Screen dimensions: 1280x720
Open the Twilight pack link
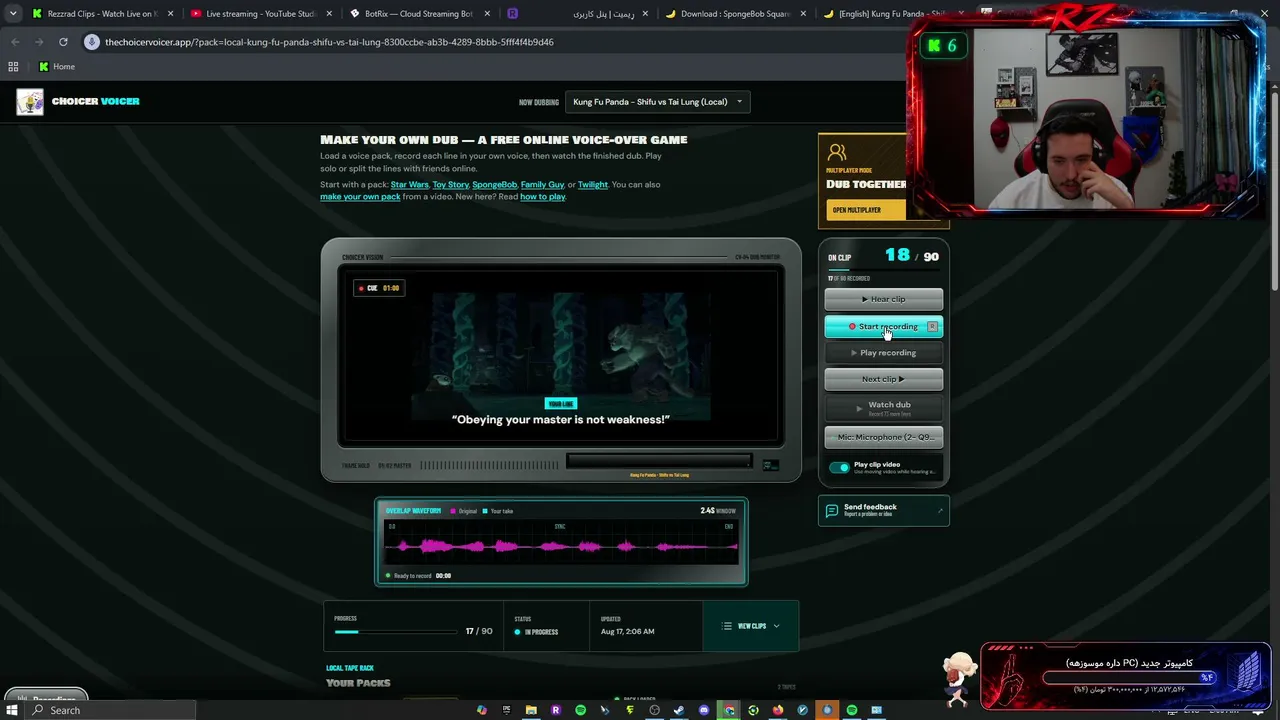point(593,185)
